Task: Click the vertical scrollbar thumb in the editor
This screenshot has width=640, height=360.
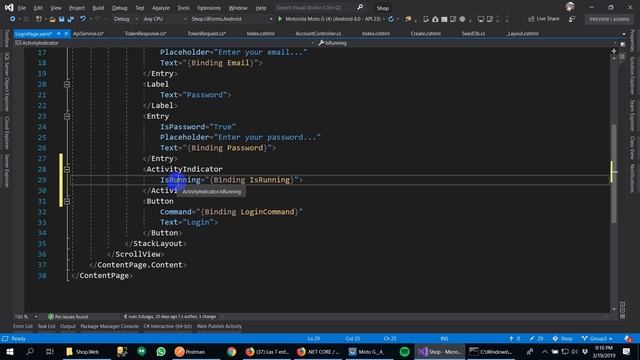Action: click(614, 173)
